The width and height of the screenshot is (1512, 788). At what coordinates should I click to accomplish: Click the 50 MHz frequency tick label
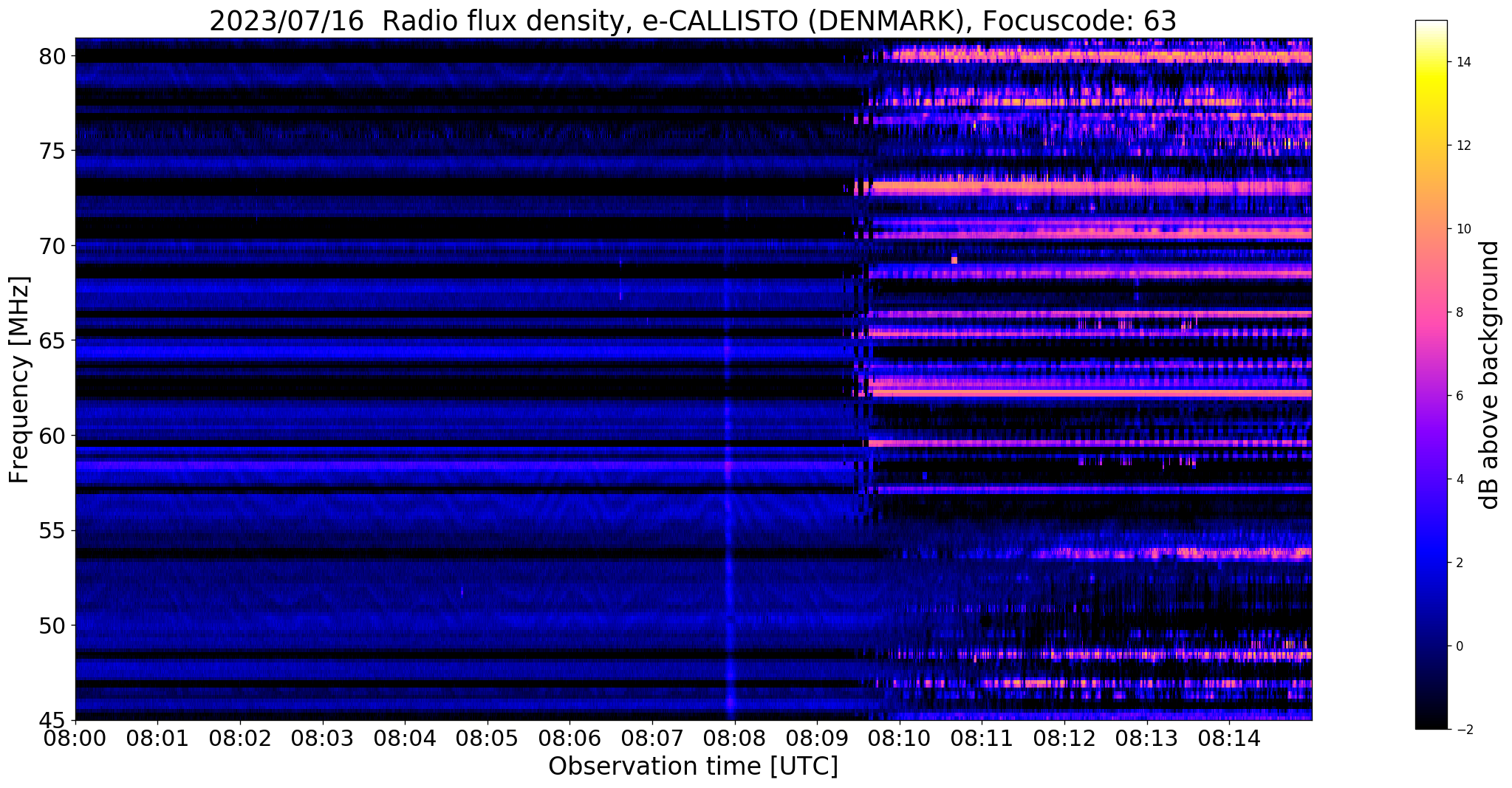click(x=52, y=626)
